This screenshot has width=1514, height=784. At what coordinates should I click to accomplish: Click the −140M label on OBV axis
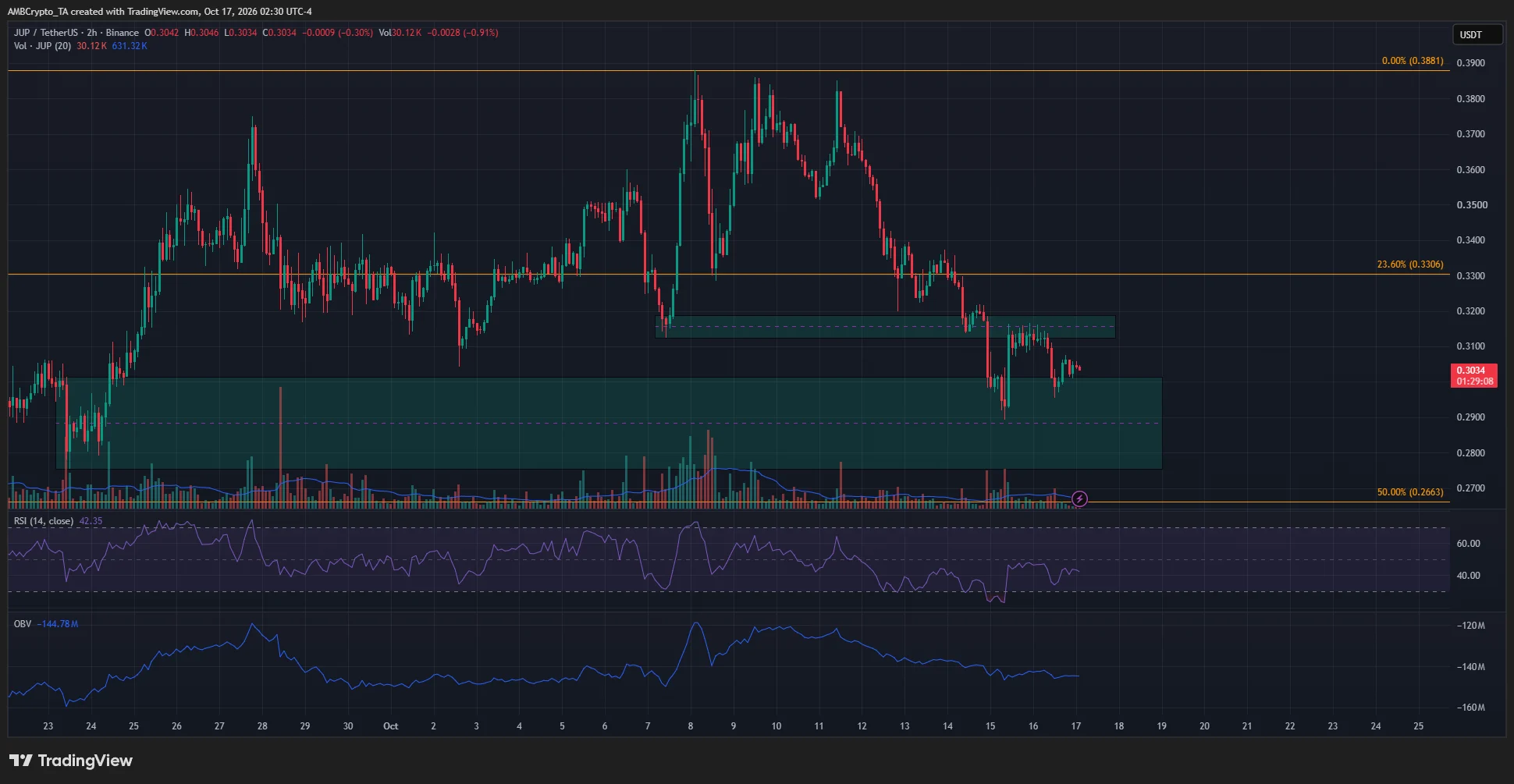[x=1470, y=667]
